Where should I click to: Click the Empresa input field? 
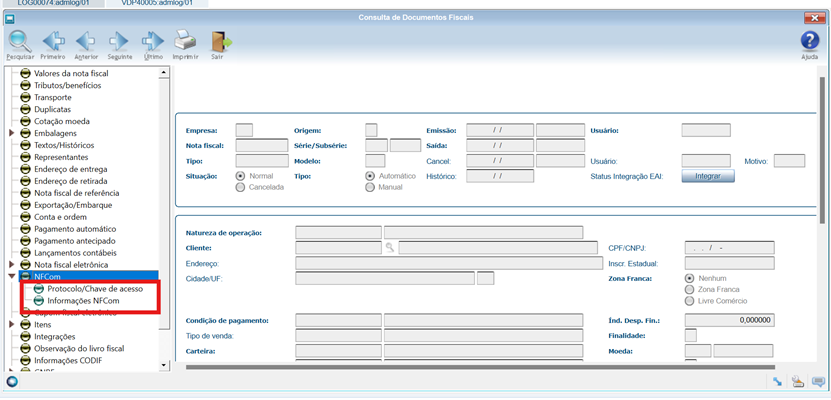(244, 130)
